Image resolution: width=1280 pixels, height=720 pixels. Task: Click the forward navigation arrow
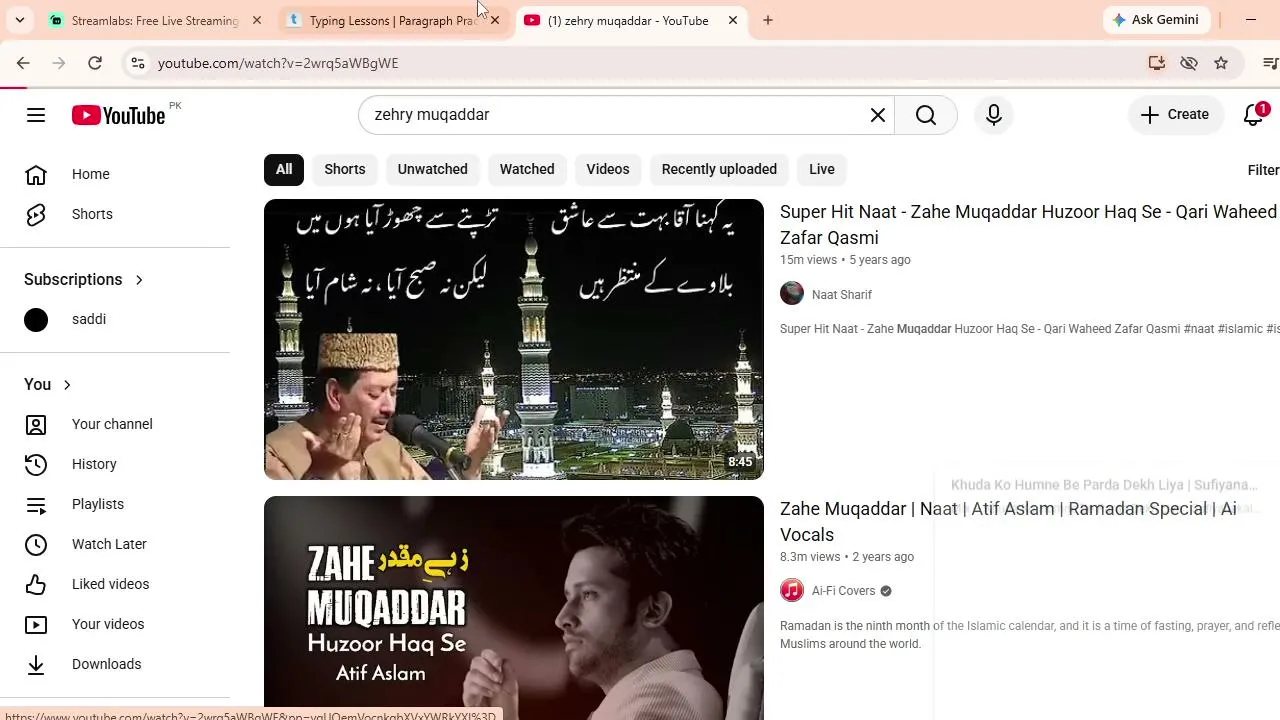pos(59,63)
